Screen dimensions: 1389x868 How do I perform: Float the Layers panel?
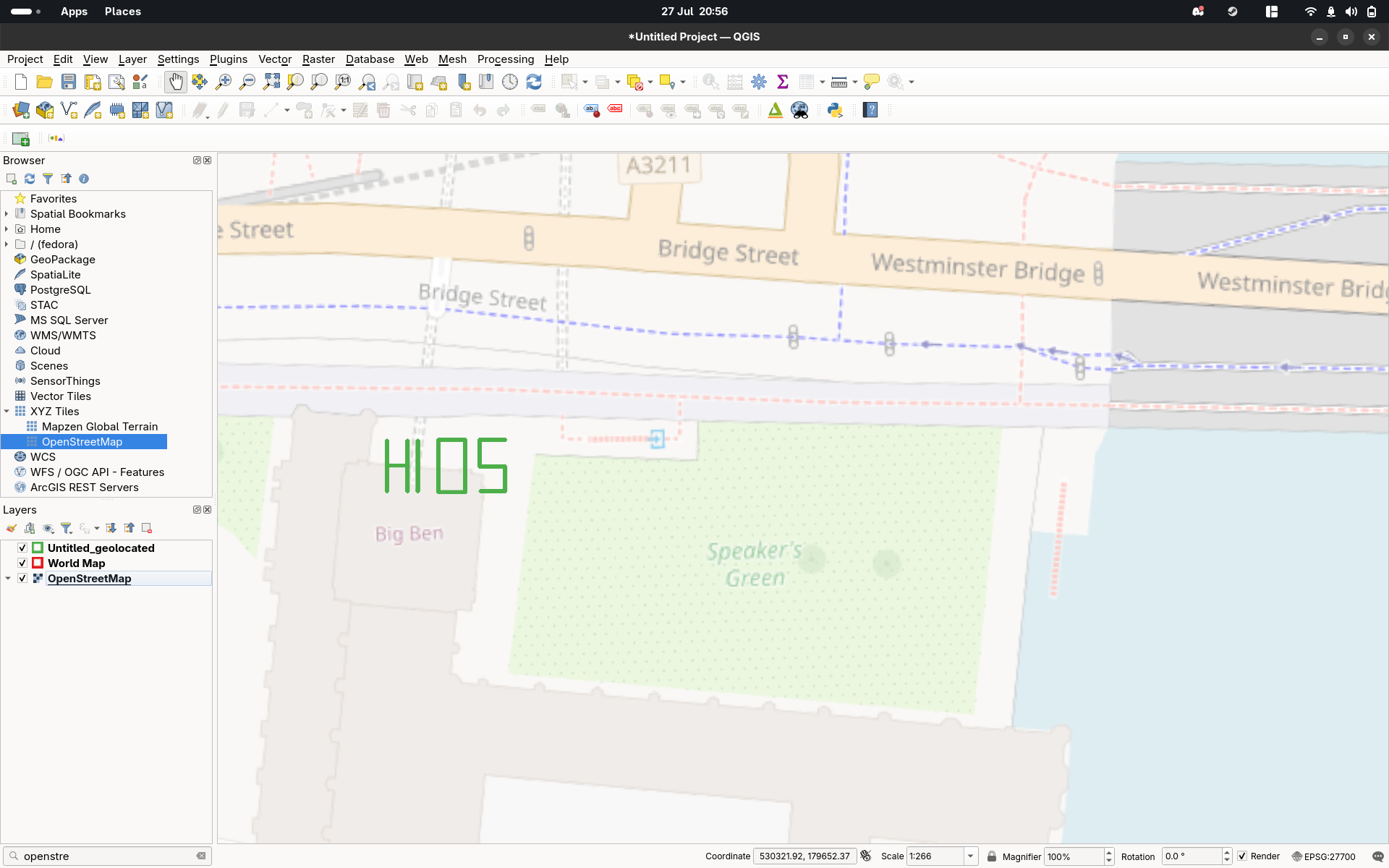197,510
